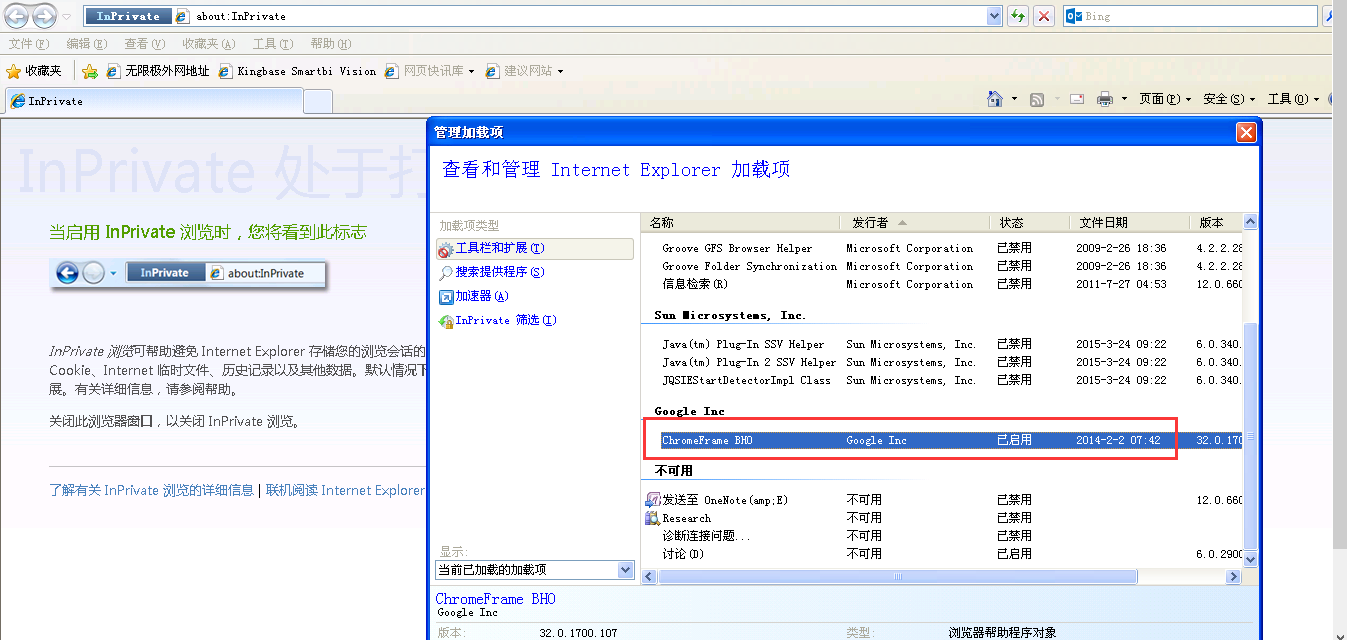
Task: Open the 编辑(E) menu
Action: click(86, 44)
